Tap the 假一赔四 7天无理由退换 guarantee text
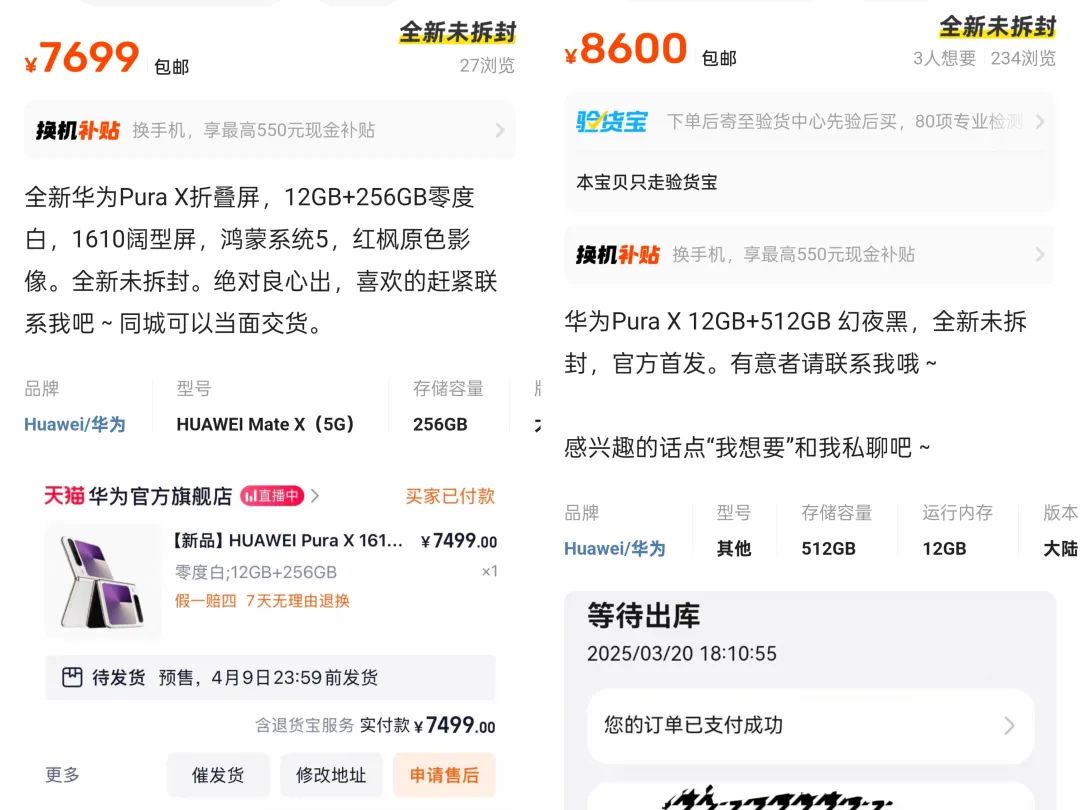 pos(262,601)
